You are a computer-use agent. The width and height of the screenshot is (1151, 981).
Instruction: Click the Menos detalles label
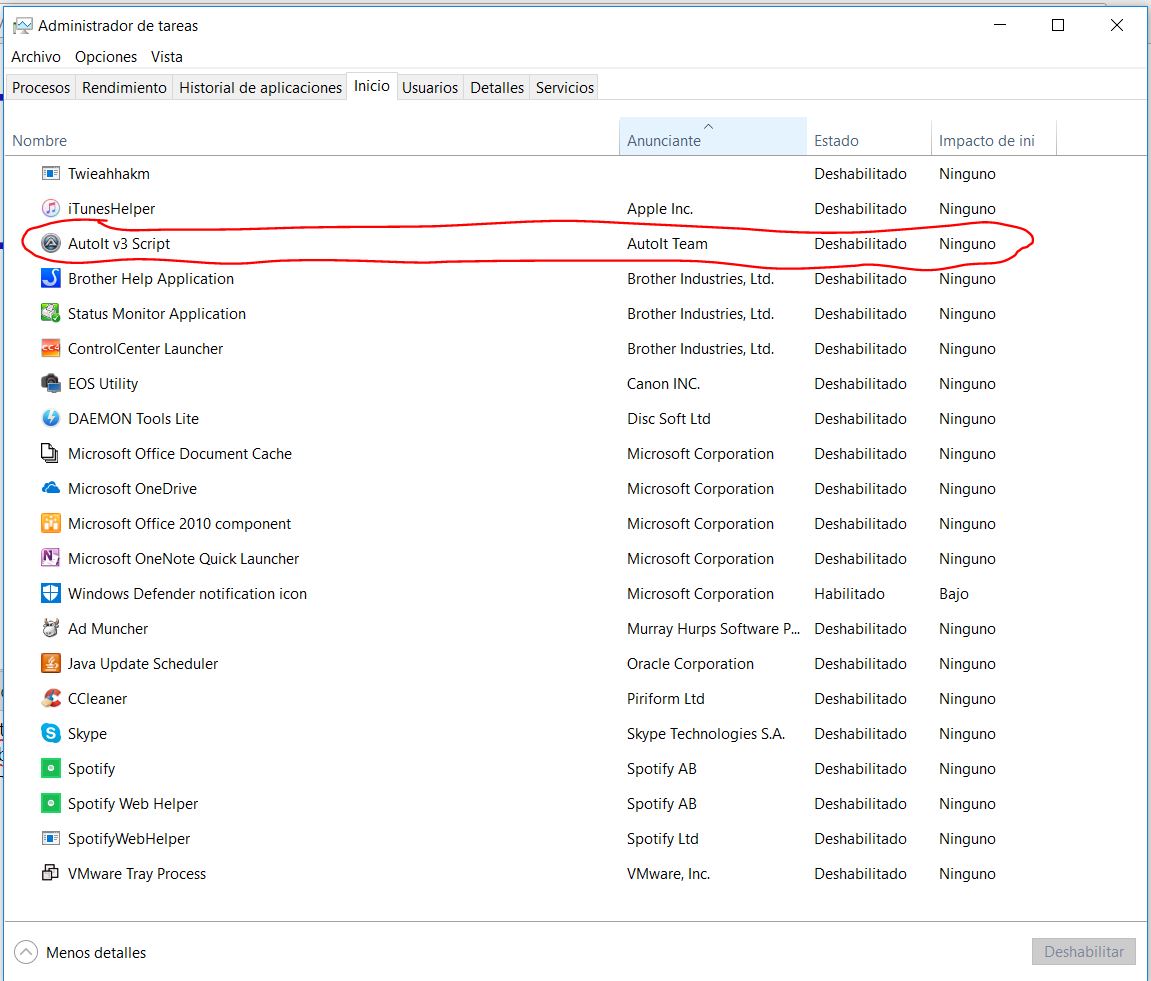point(96,952)
